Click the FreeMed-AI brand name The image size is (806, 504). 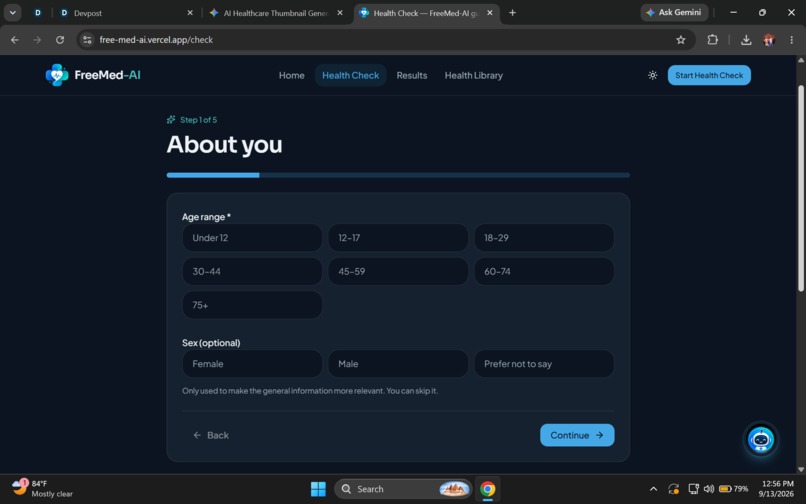pyautogui.click(x=107, y=75)
